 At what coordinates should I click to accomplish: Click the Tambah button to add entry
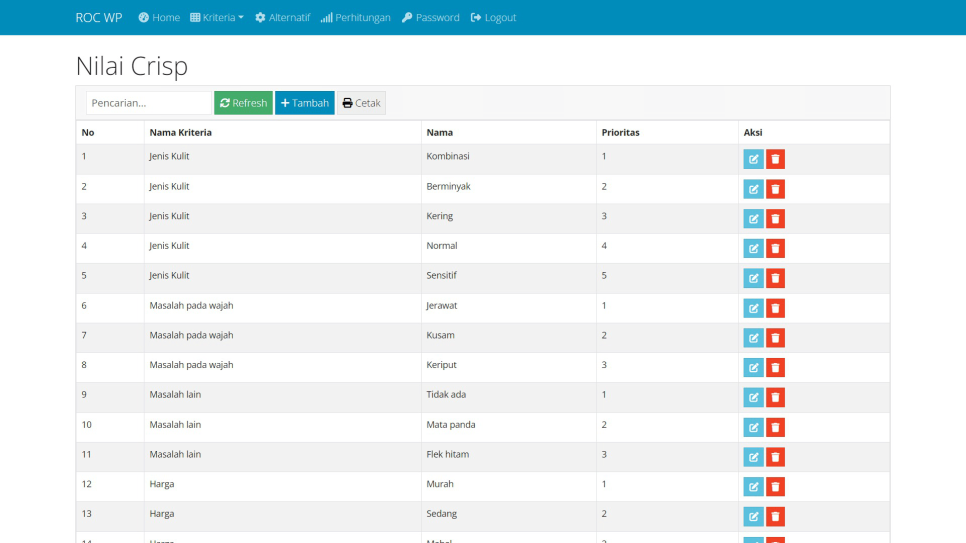point(305,103)
